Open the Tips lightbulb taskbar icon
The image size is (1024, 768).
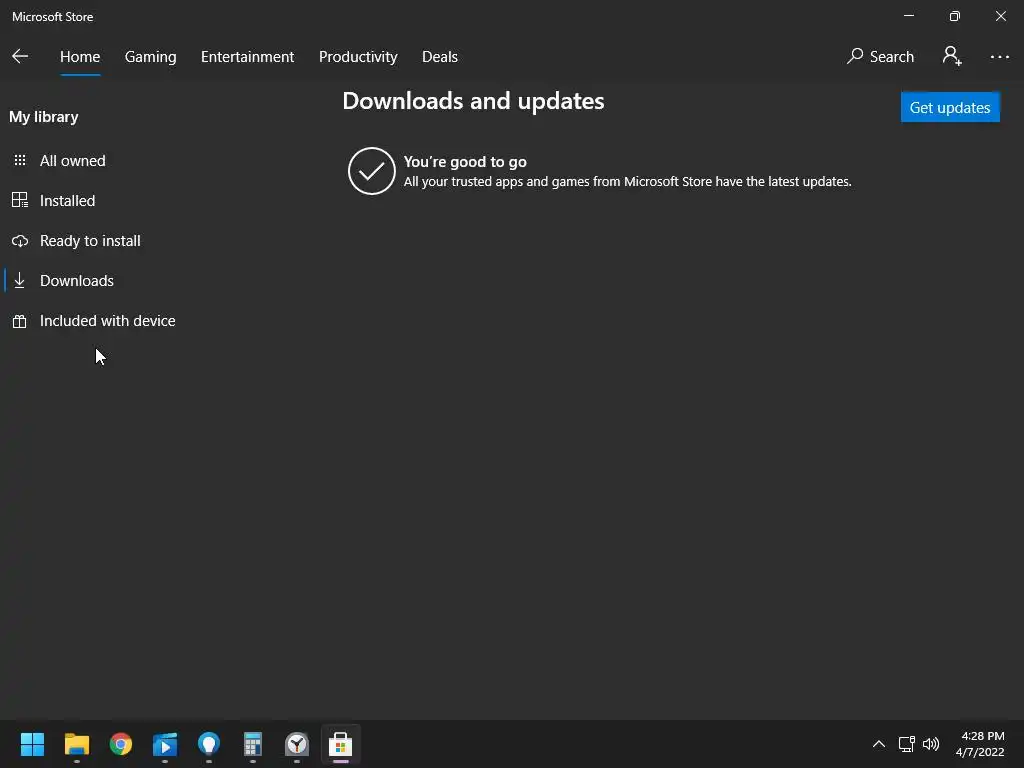coord(209,744)
